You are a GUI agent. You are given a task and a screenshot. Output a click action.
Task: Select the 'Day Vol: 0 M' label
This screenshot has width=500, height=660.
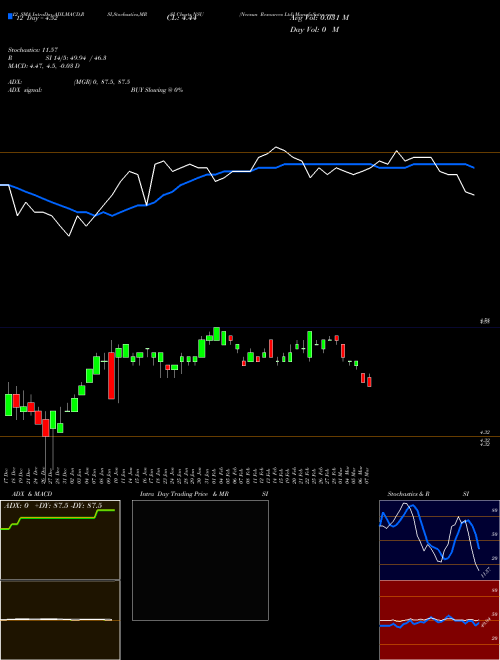(314, 29)
